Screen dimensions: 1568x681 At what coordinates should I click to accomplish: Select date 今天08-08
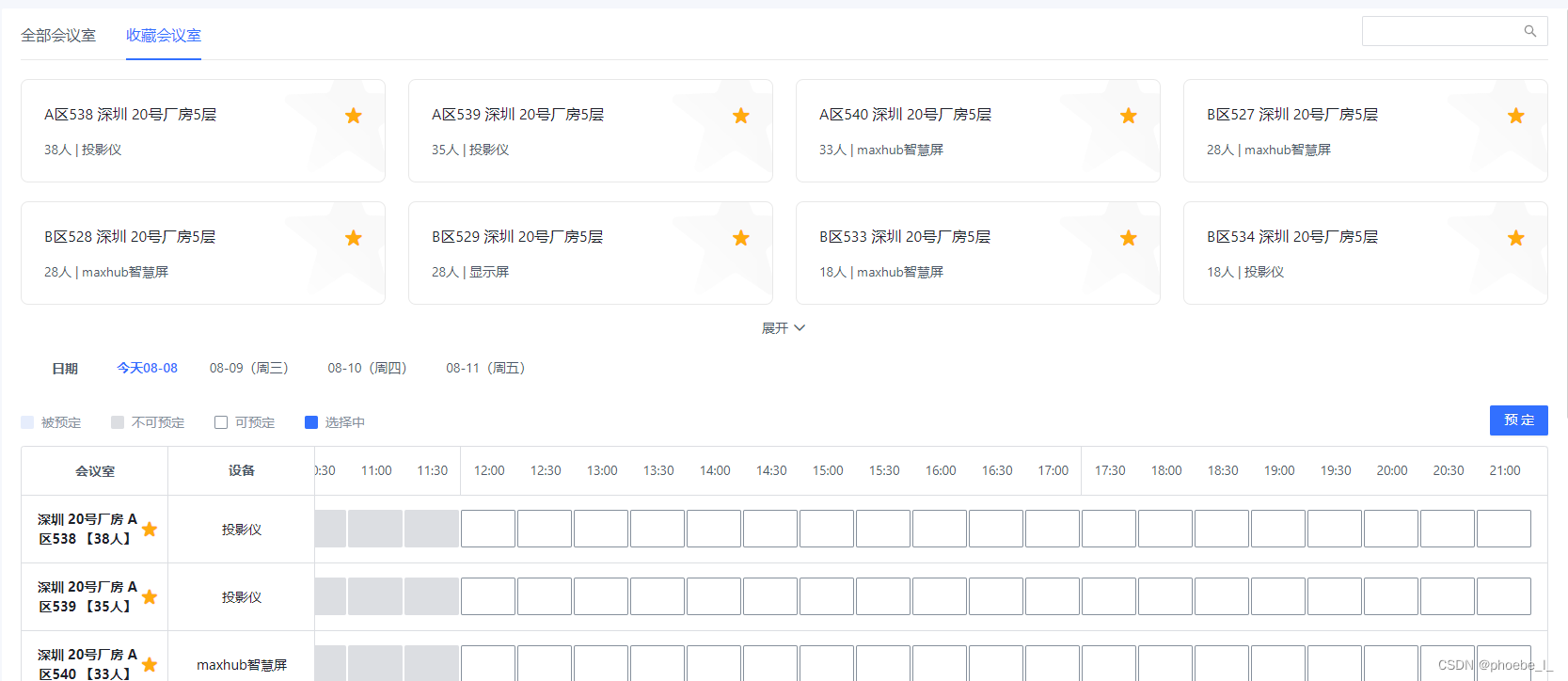[147, 368]
